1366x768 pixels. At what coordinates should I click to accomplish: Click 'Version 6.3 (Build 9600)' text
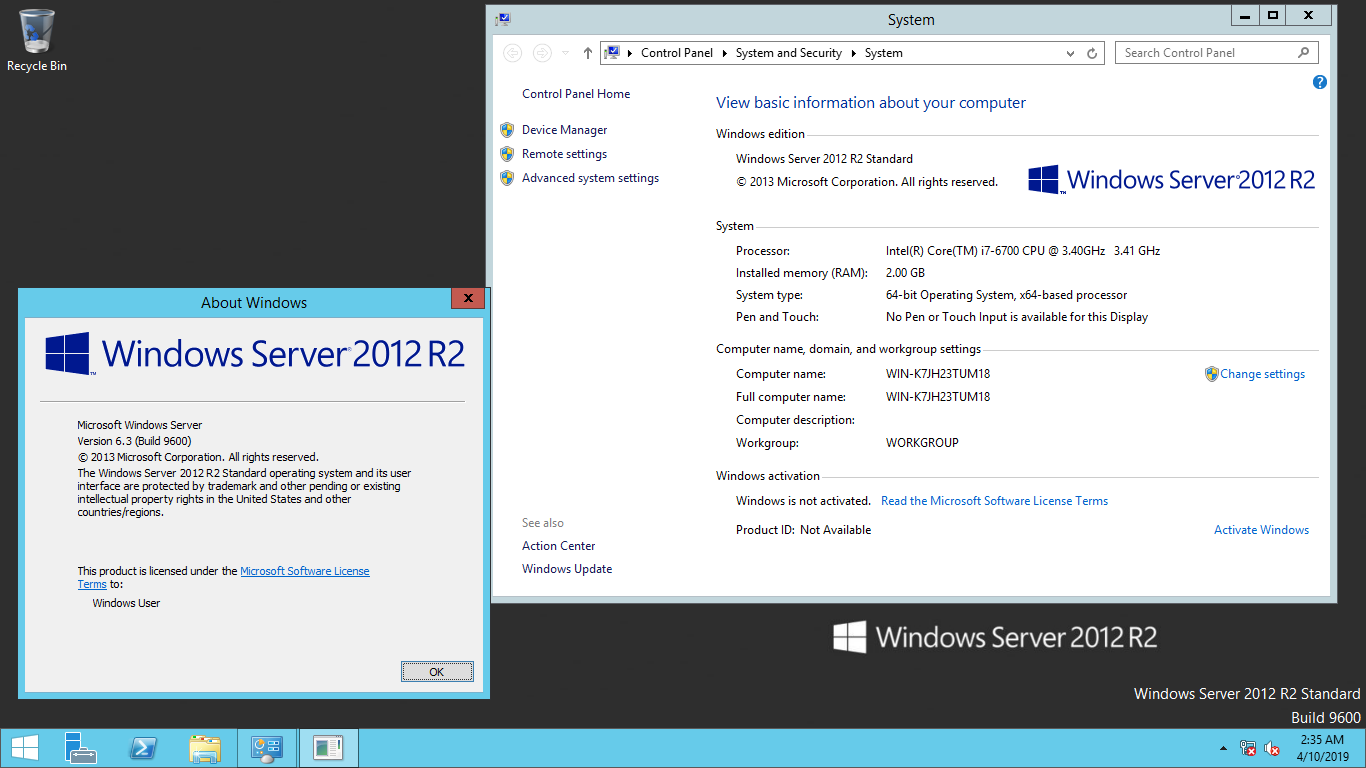tap(134, 441)
